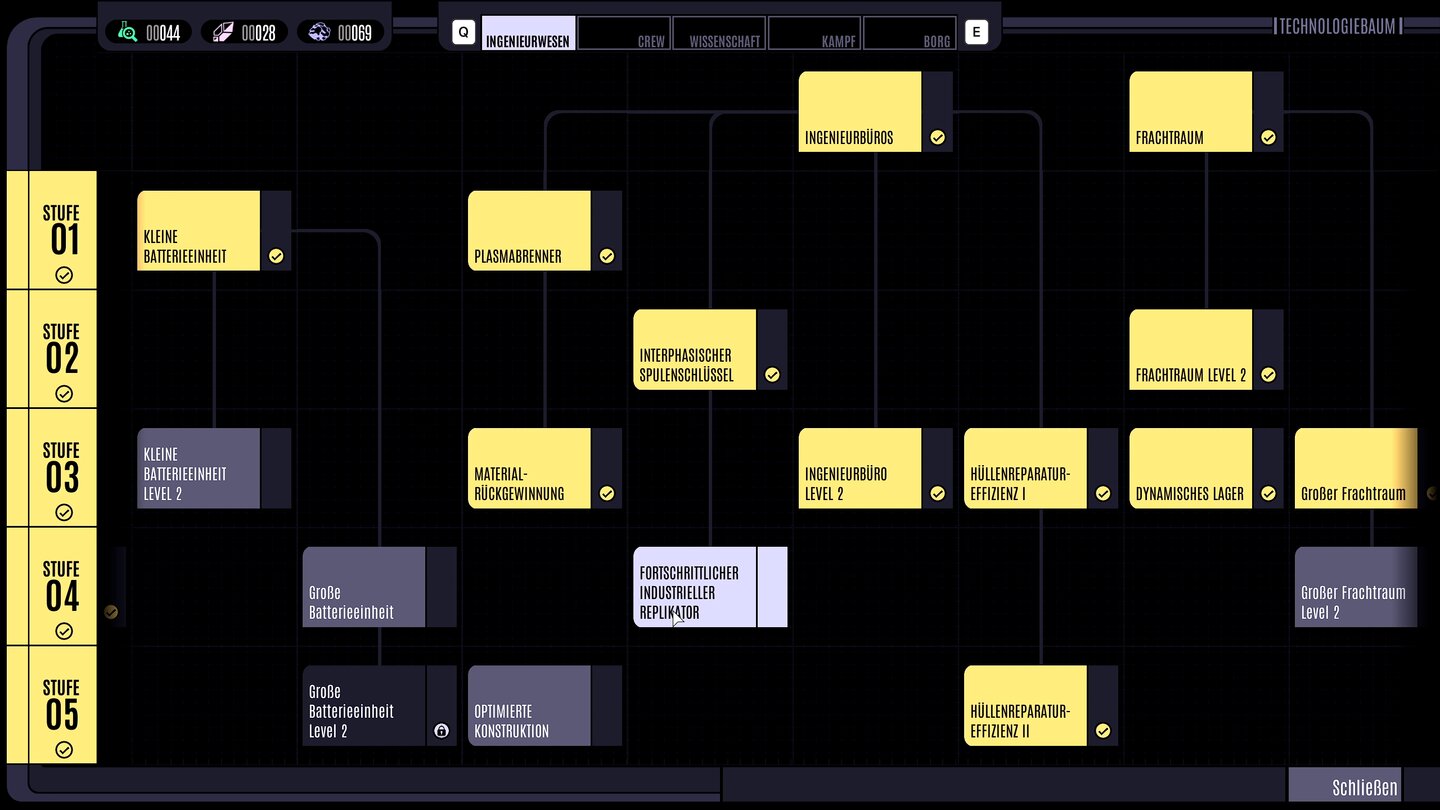
Task: Click the checkmark icon on Plasmabrenner node
Action: pyautogui.click(x=606, y=256)
